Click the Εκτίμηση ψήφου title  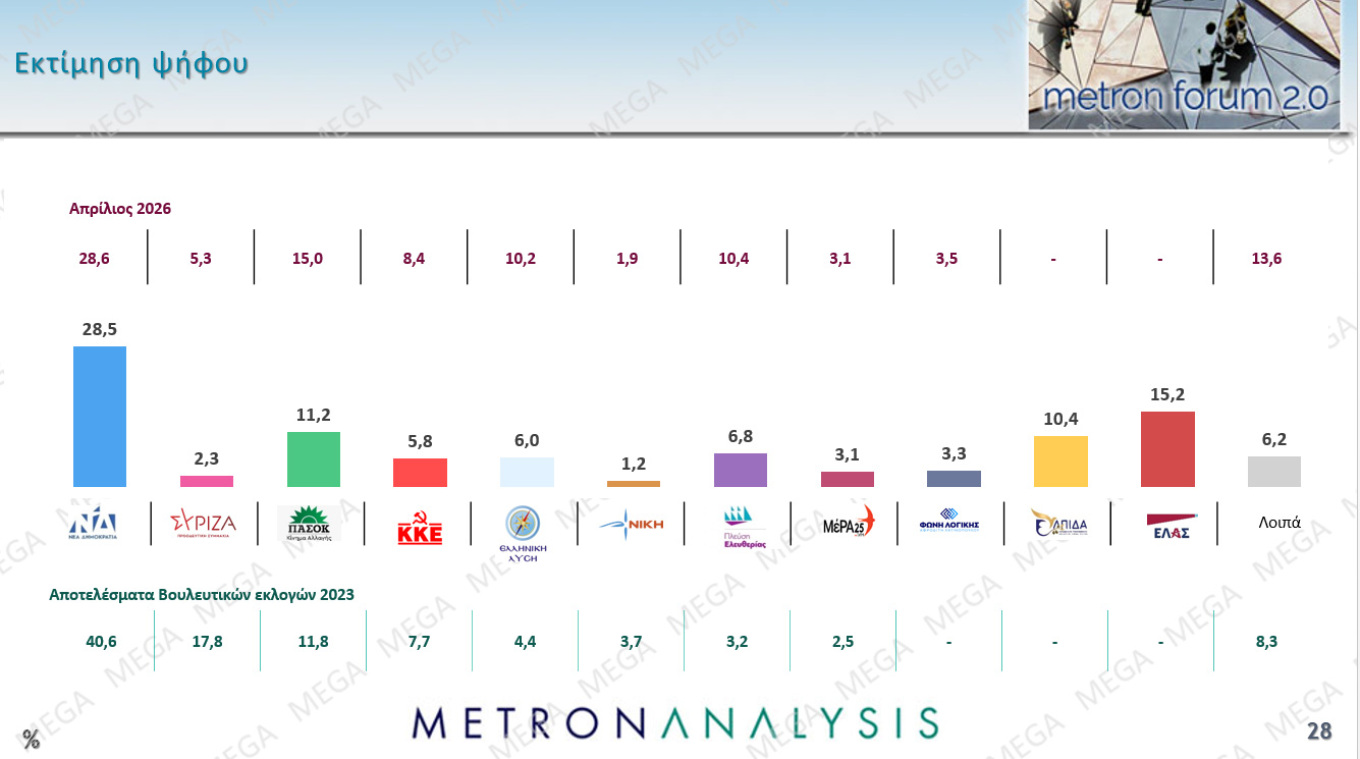tap(131, 64)
